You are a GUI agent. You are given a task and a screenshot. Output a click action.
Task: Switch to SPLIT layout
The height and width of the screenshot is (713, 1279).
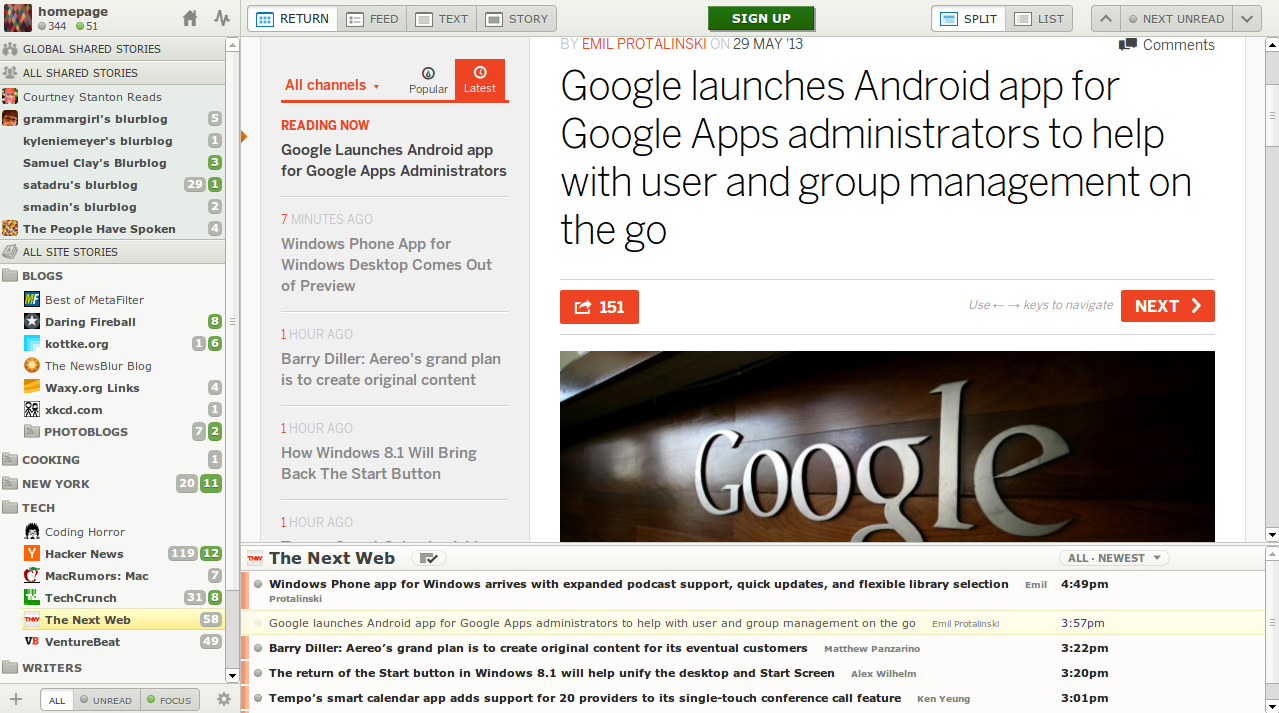click(968, 19)
